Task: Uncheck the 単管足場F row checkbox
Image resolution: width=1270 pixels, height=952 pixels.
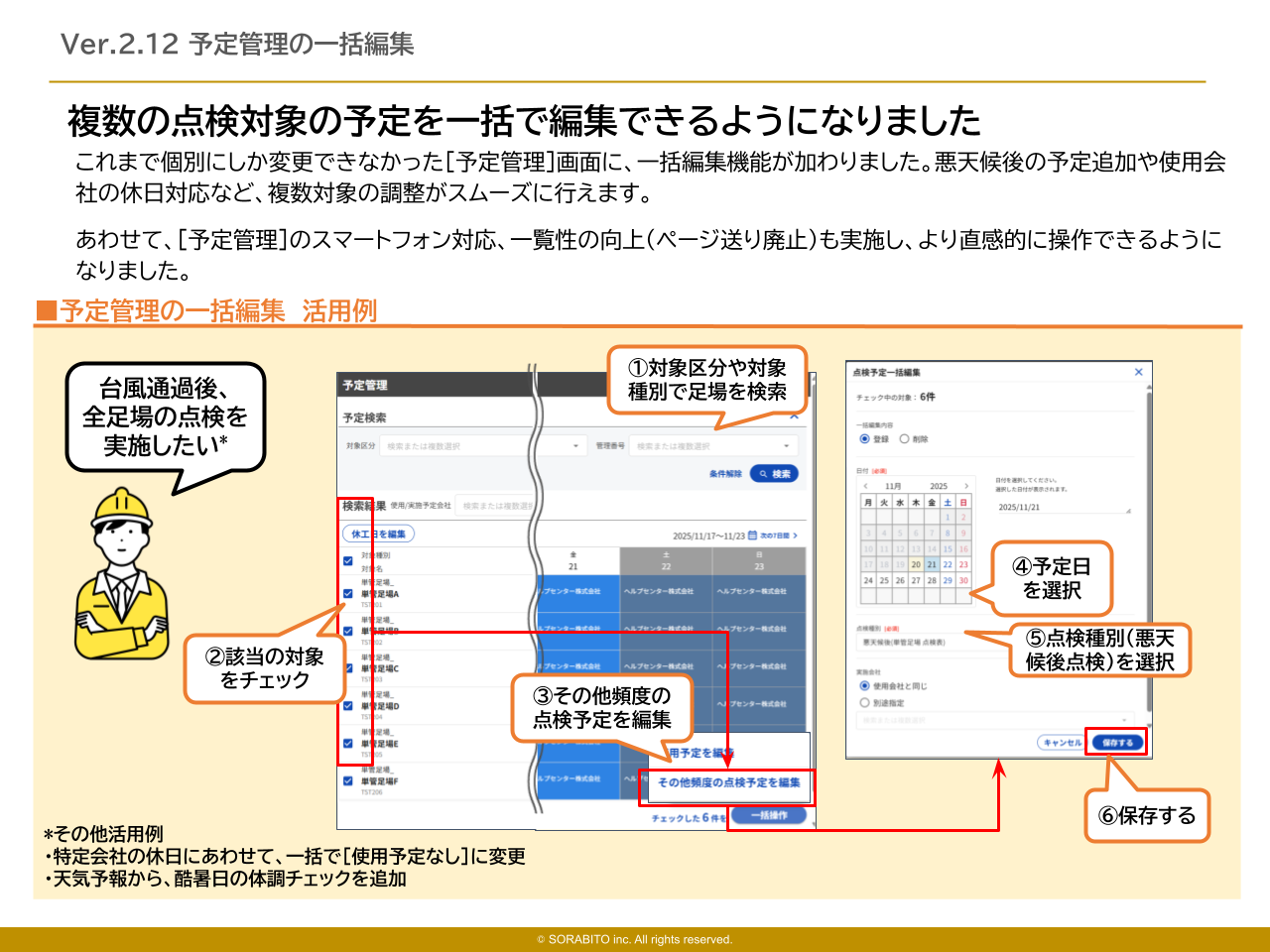Action: (347, 781)
